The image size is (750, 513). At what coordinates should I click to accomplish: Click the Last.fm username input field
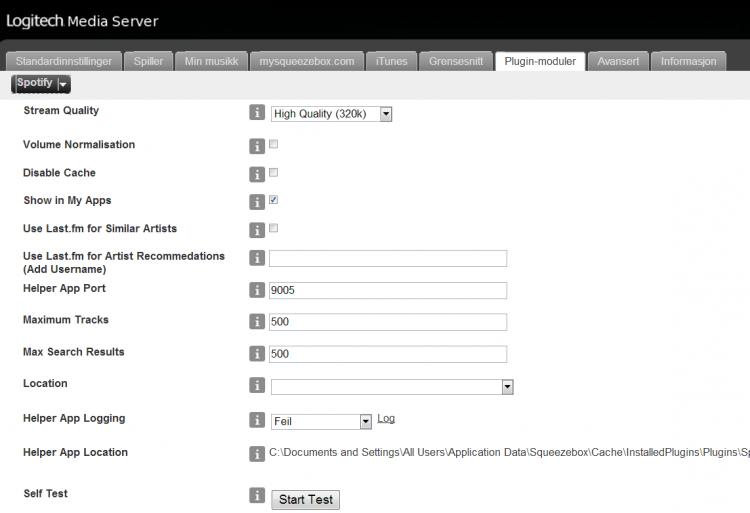[x=388, y=258]
